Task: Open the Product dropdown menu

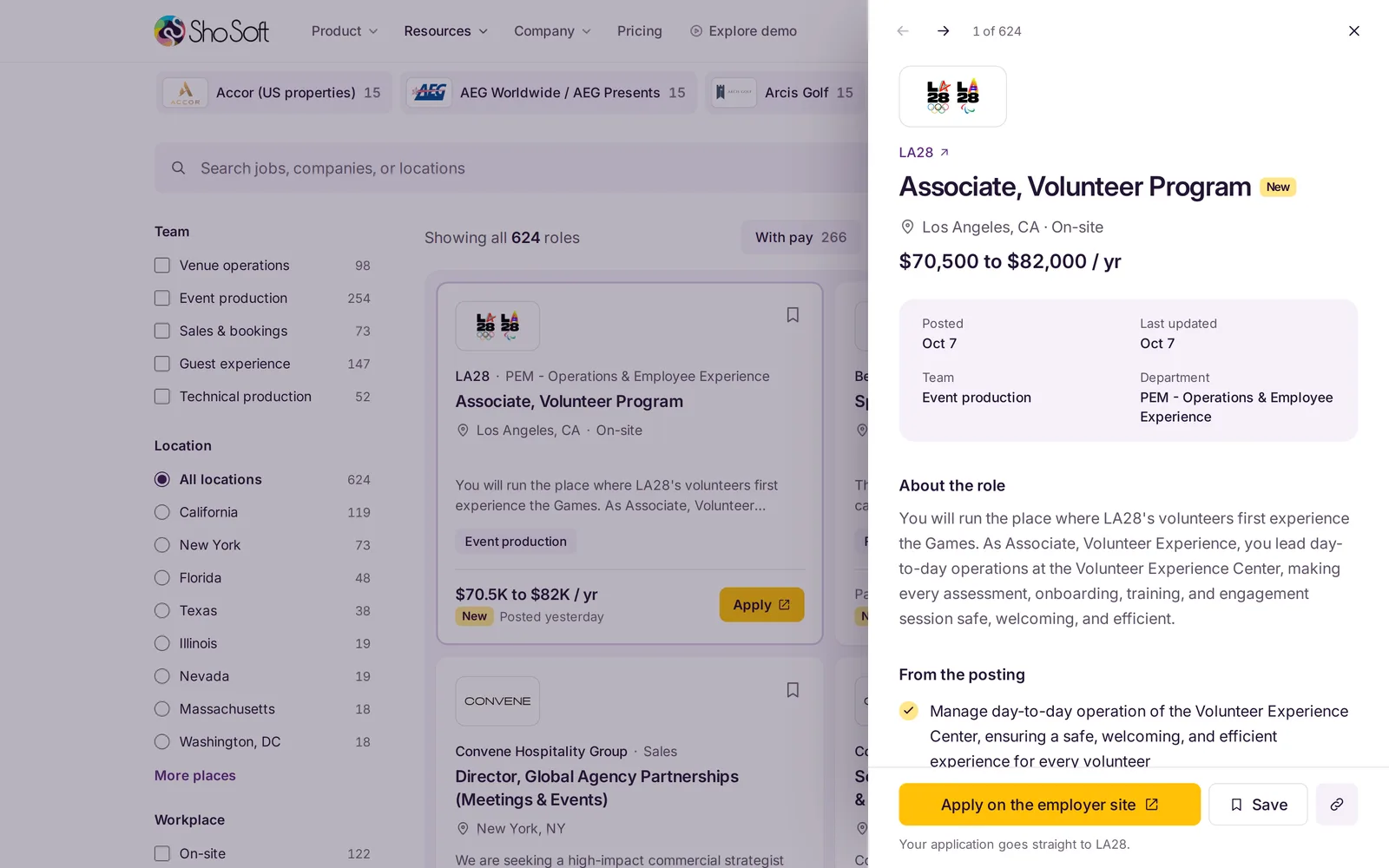Action: [345, 31]
